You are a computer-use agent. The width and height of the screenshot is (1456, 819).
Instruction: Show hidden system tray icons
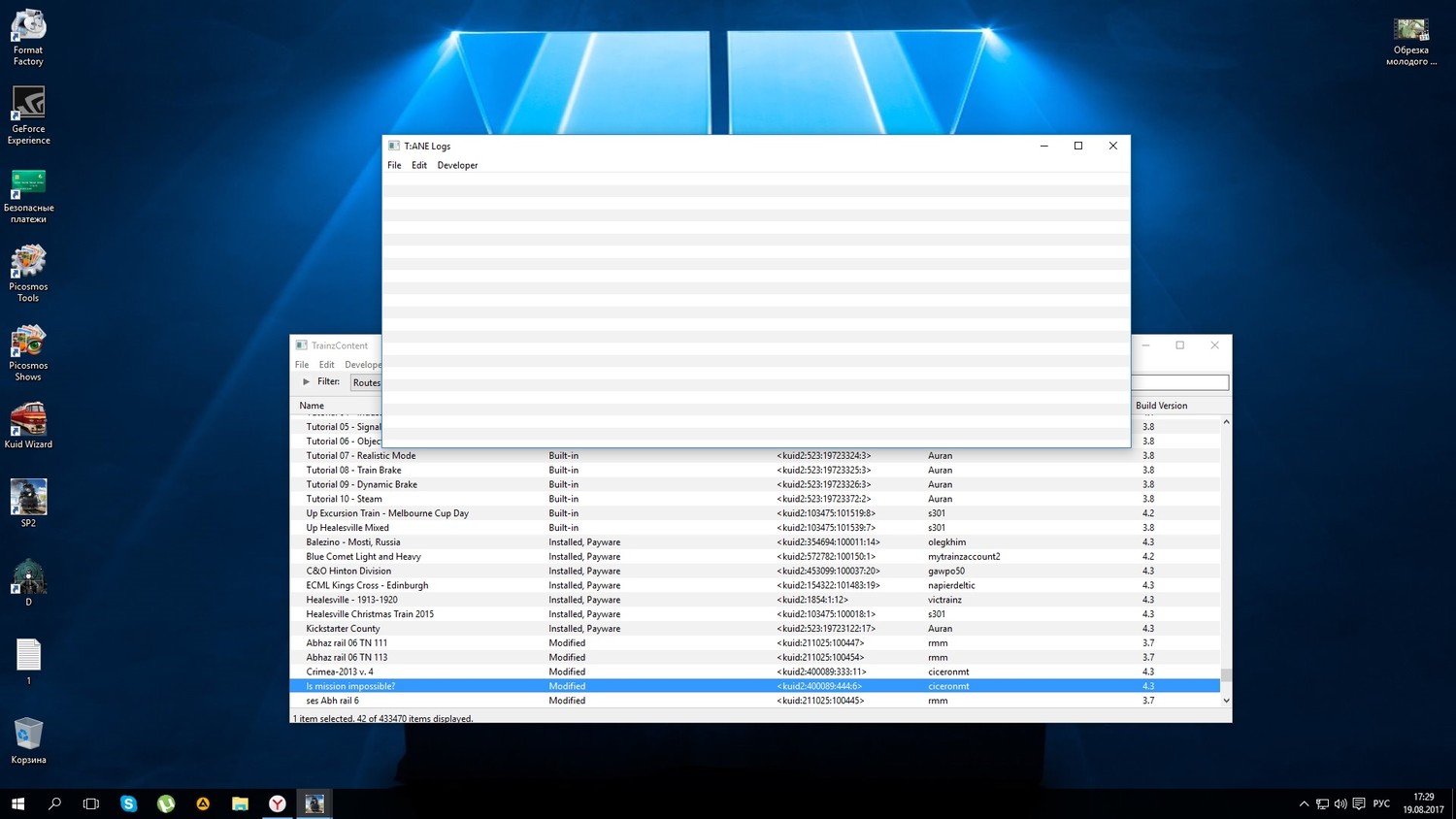(x=1304, y=803)
